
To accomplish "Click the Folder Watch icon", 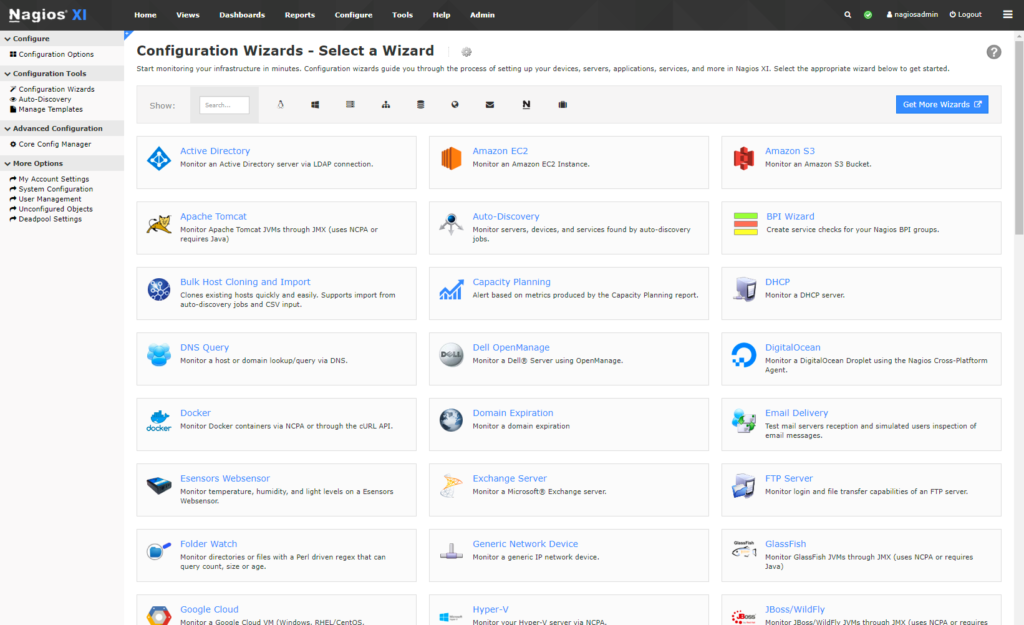I will pyautogui.click(x=159, y=551).
